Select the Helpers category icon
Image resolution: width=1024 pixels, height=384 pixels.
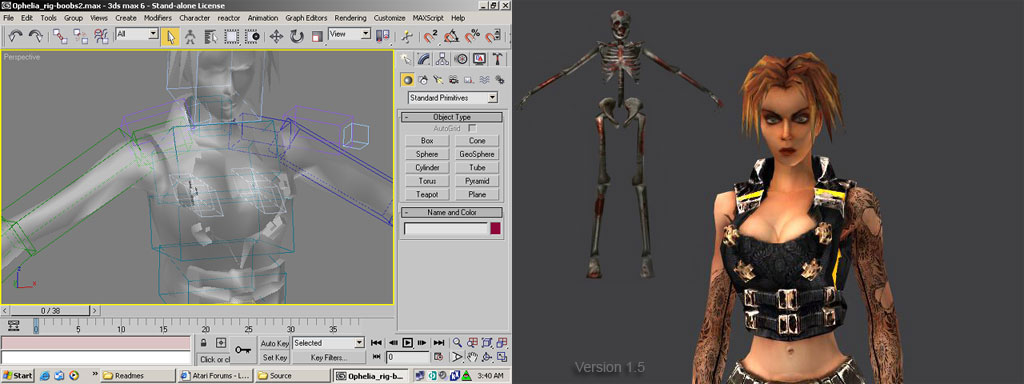(x=468, y=80)
